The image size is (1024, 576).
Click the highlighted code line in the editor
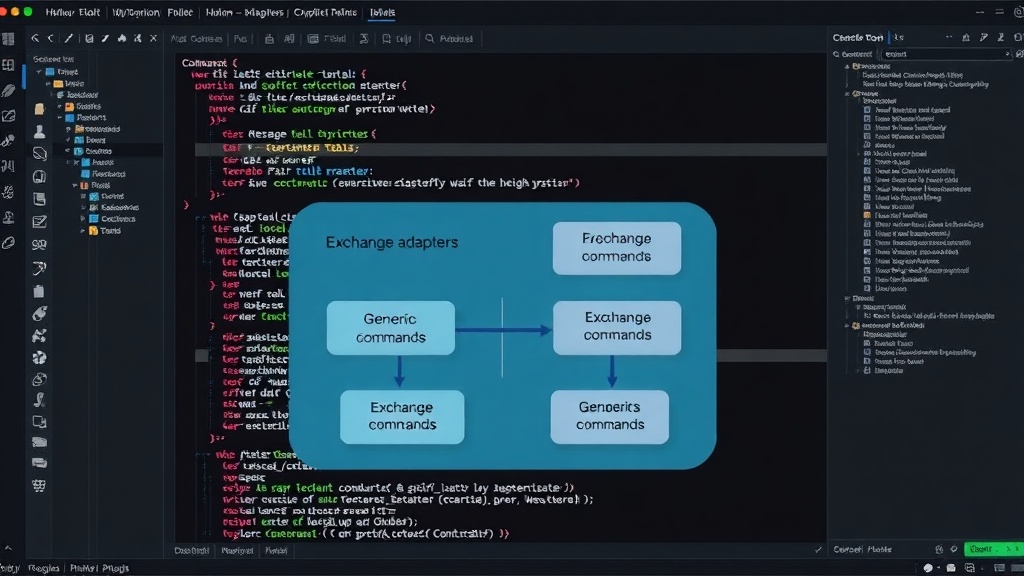511,149
